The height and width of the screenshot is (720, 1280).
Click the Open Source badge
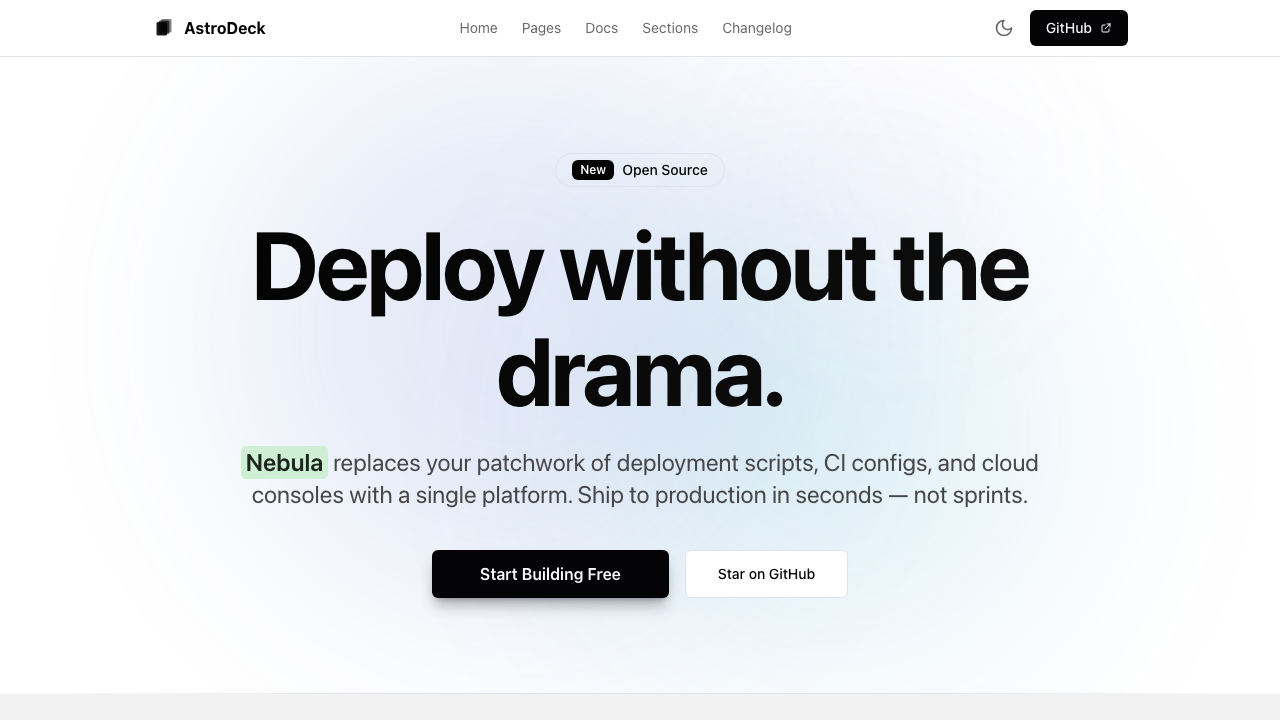[x=640, y=170]
